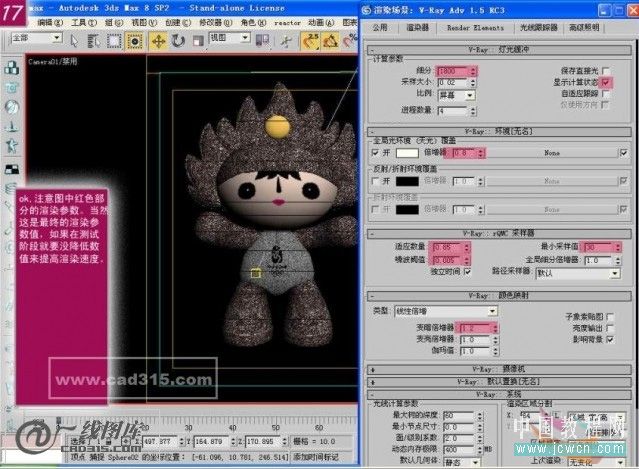Click the 采样大小 field showing 0.02
639x469 pixels.
tap(452, 82)
